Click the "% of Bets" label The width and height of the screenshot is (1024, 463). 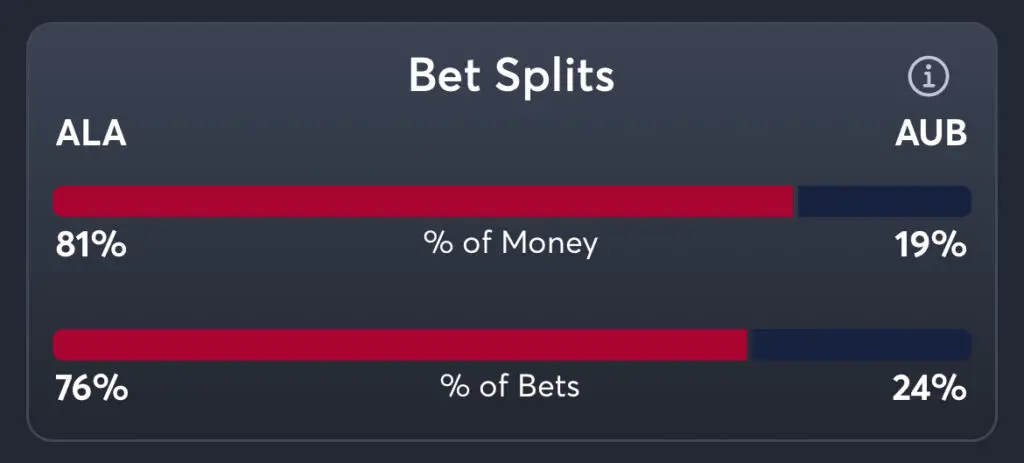[510, 387]
